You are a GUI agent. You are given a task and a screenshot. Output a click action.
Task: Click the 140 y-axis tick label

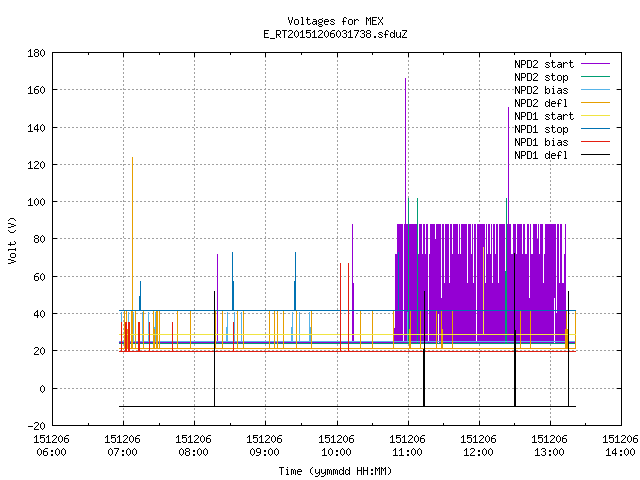36,128
